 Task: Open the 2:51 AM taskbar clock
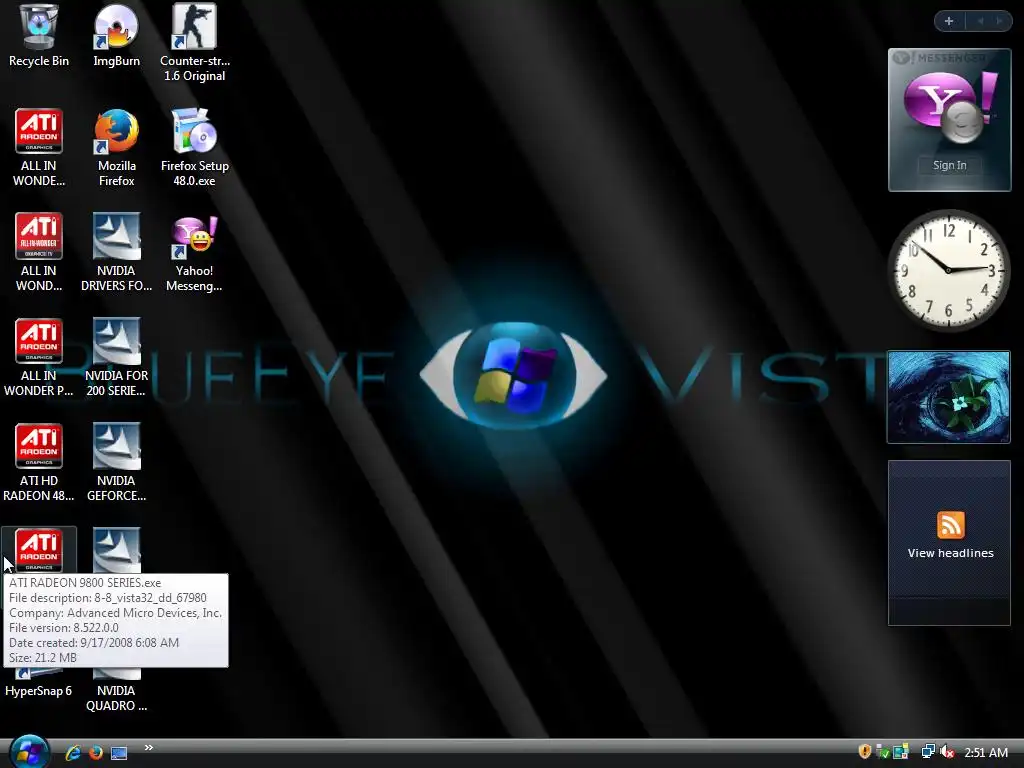986,752
